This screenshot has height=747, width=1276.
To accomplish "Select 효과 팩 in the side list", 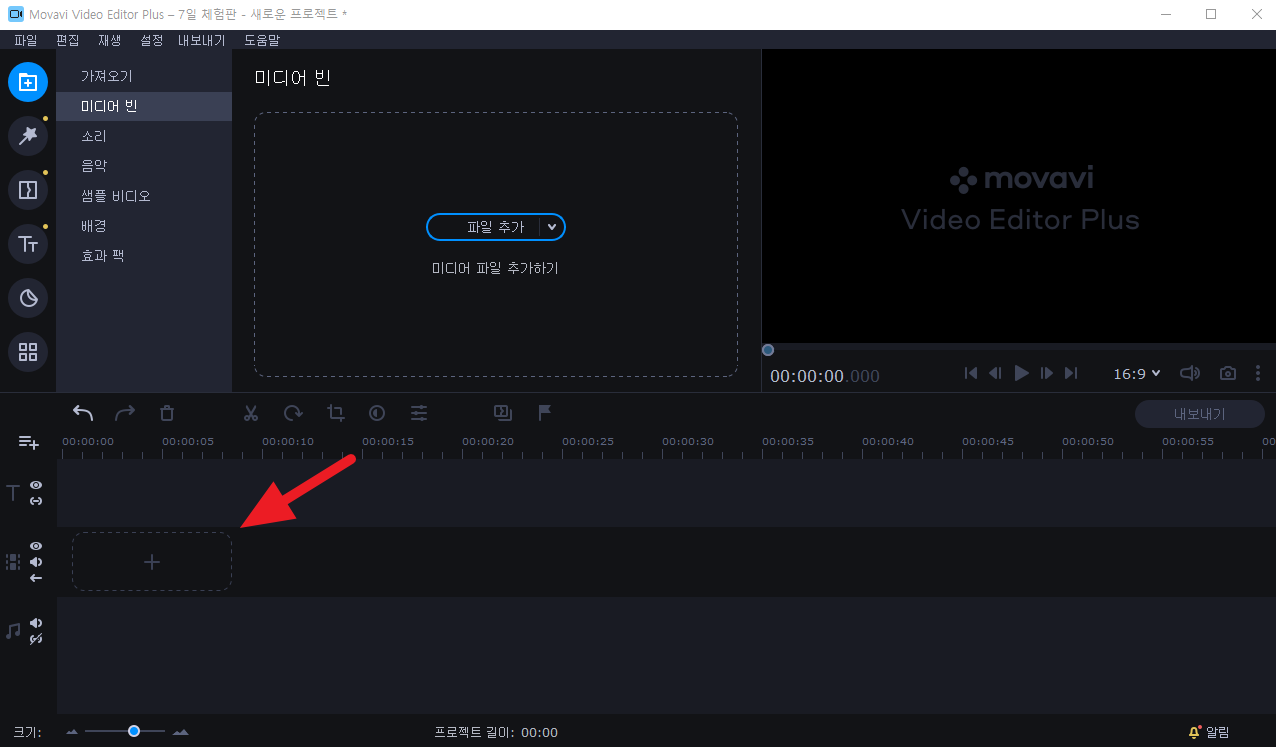I will coord(144,256).
